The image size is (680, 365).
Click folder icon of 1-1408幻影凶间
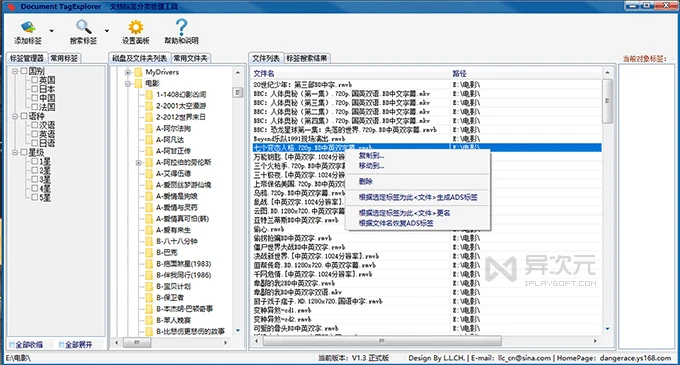tap(149, 95)
